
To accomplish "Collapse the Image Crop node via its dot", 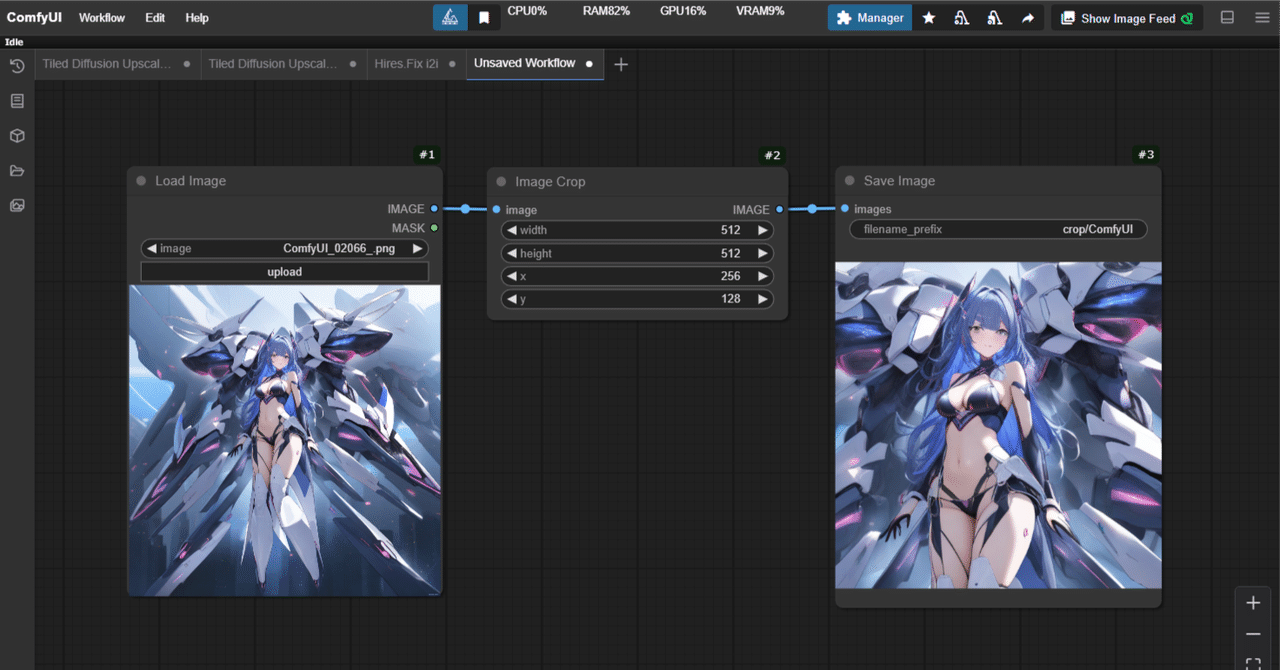I will (501, 182).
